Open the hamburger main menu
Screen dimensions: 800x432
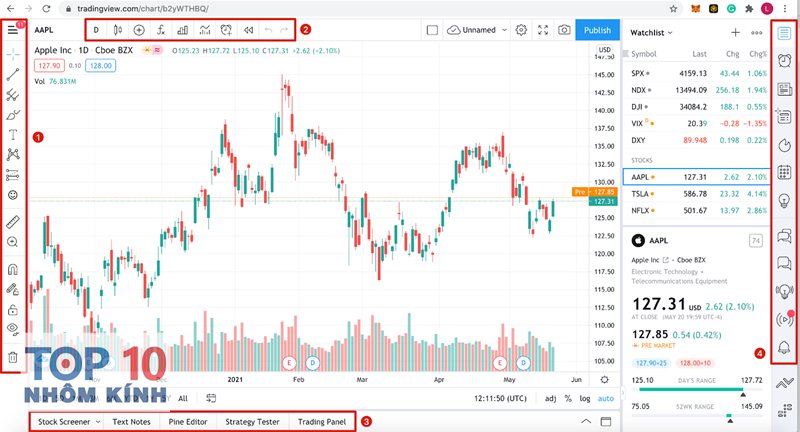point(13,30)
